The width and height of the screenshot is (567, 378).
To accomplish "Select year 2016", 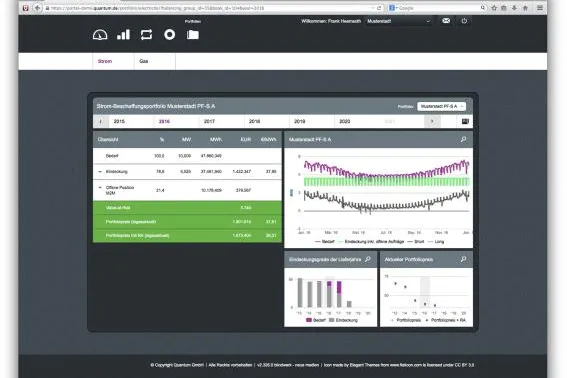I will pos(164,121).
